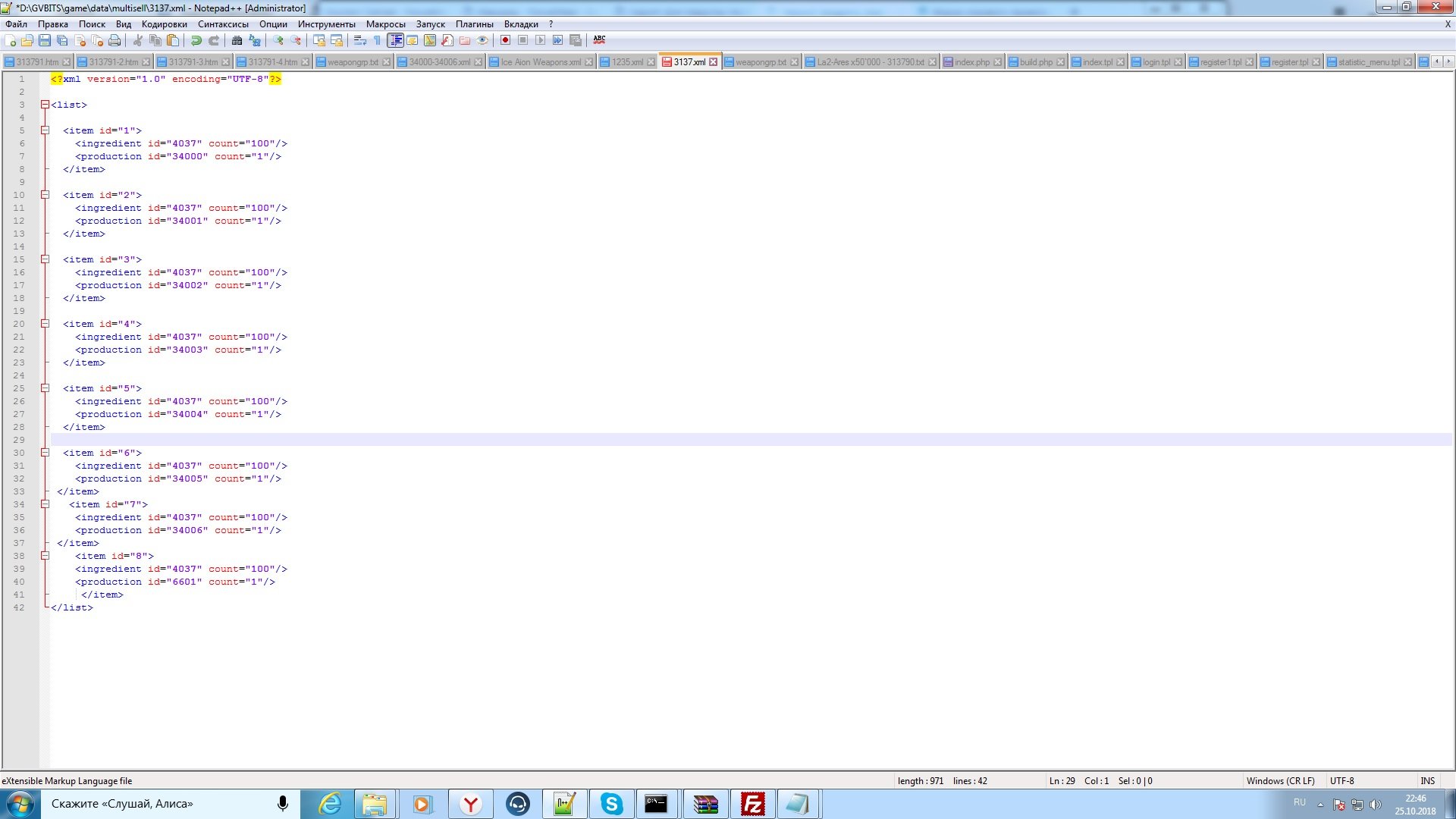Create a new file with toolbar icon
The width and height of the screenshot is (1456, 819).
point(10,40)
